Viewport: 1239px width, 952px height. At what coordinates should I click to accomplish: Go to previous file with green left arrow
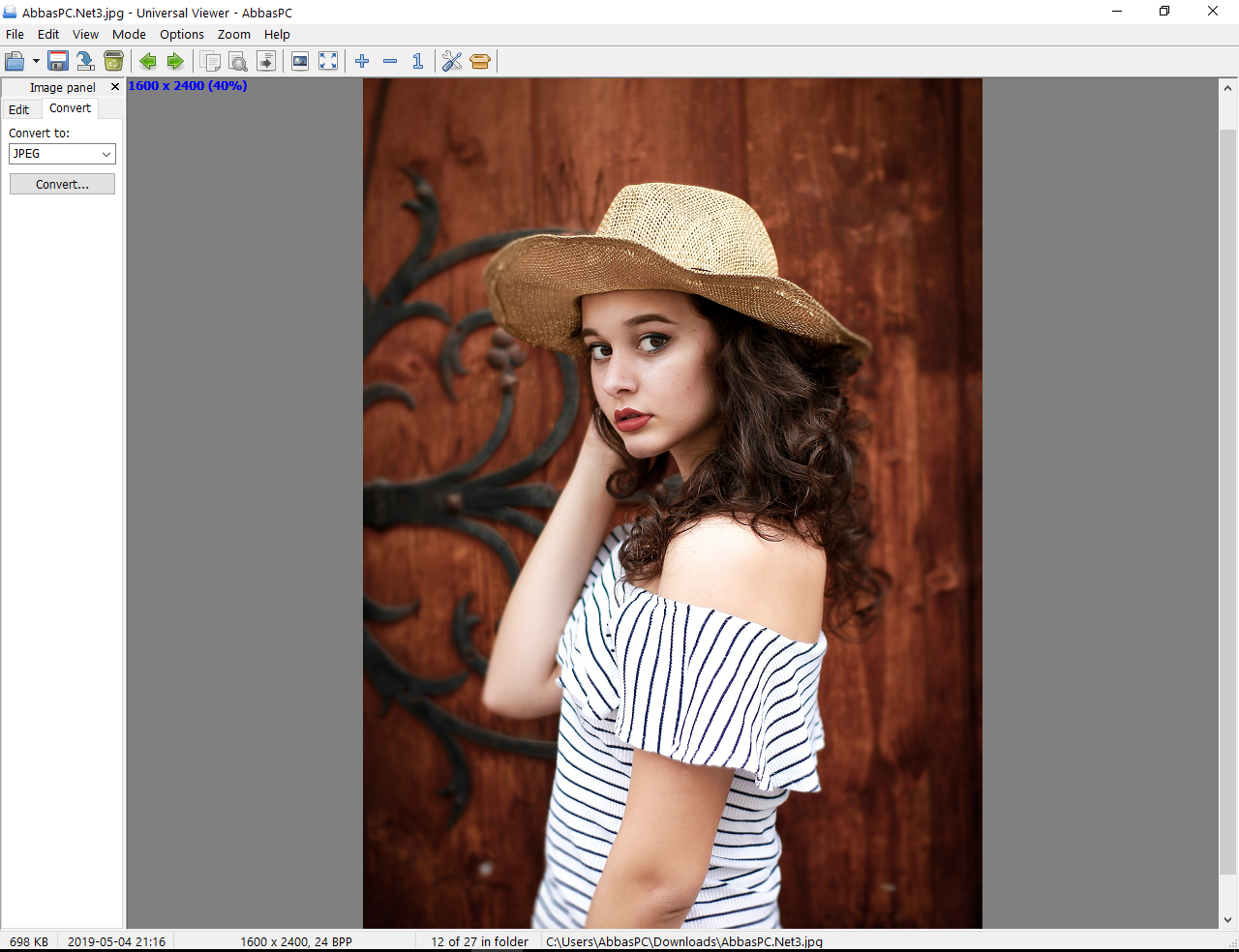coord(148,61)
